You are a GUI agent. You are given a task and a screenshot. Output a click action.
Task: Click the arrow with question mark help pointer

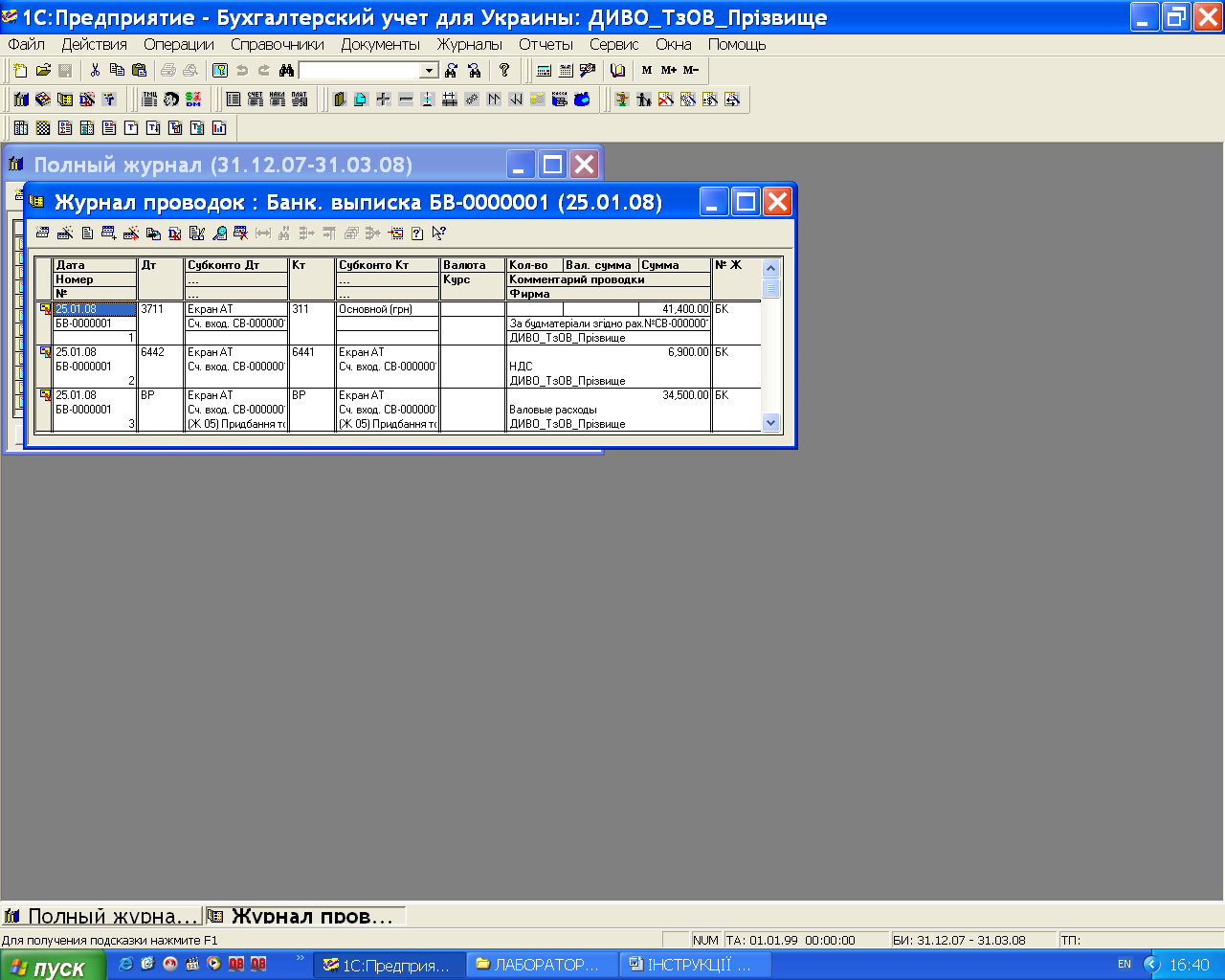pyautogui.click(x=439, y=233)
